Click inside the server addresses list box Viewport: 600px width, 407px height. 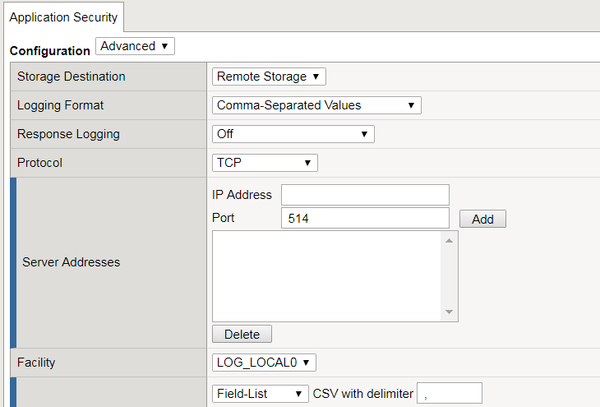click(326, 276)
